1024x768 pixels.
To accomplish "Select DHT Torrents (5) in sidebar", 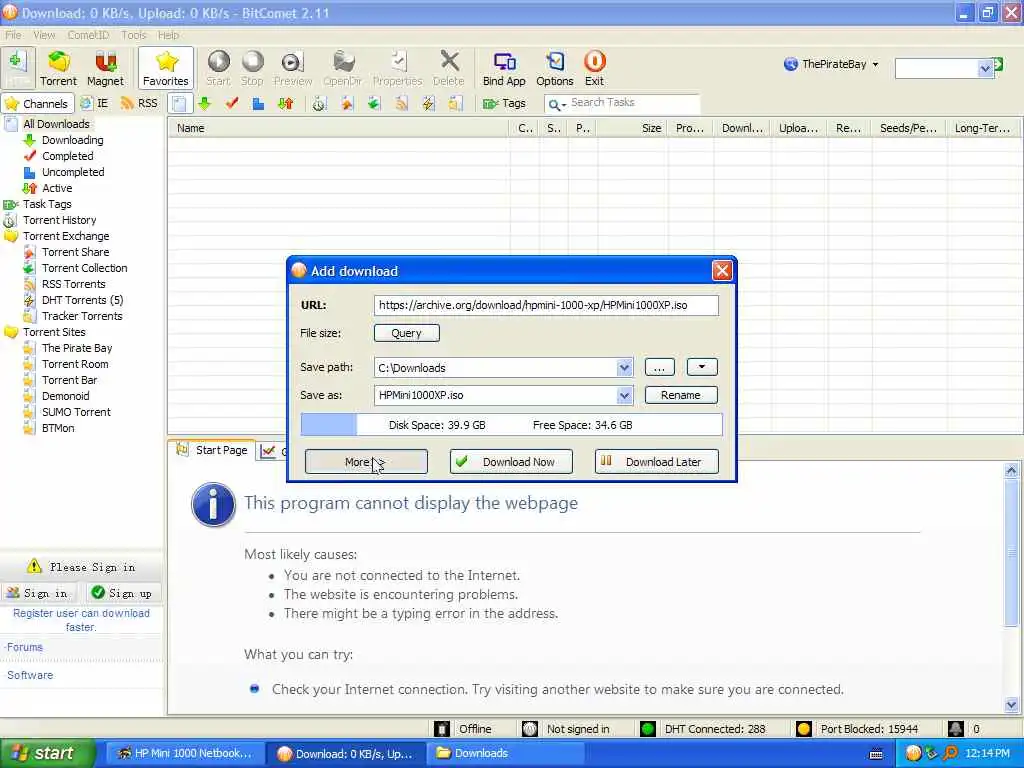I will [x=82, y=300].
